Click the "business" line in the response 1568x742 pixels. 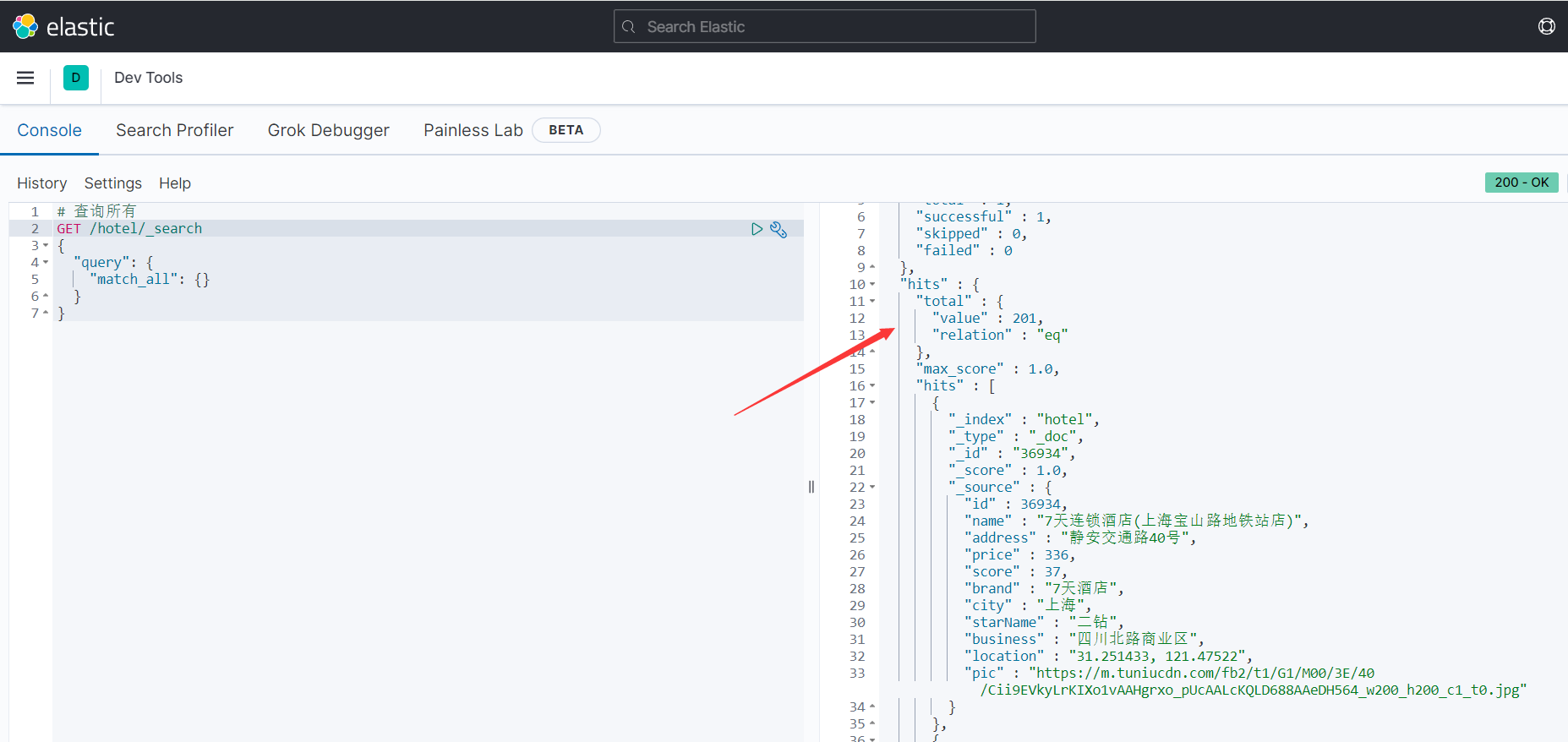1084,640
